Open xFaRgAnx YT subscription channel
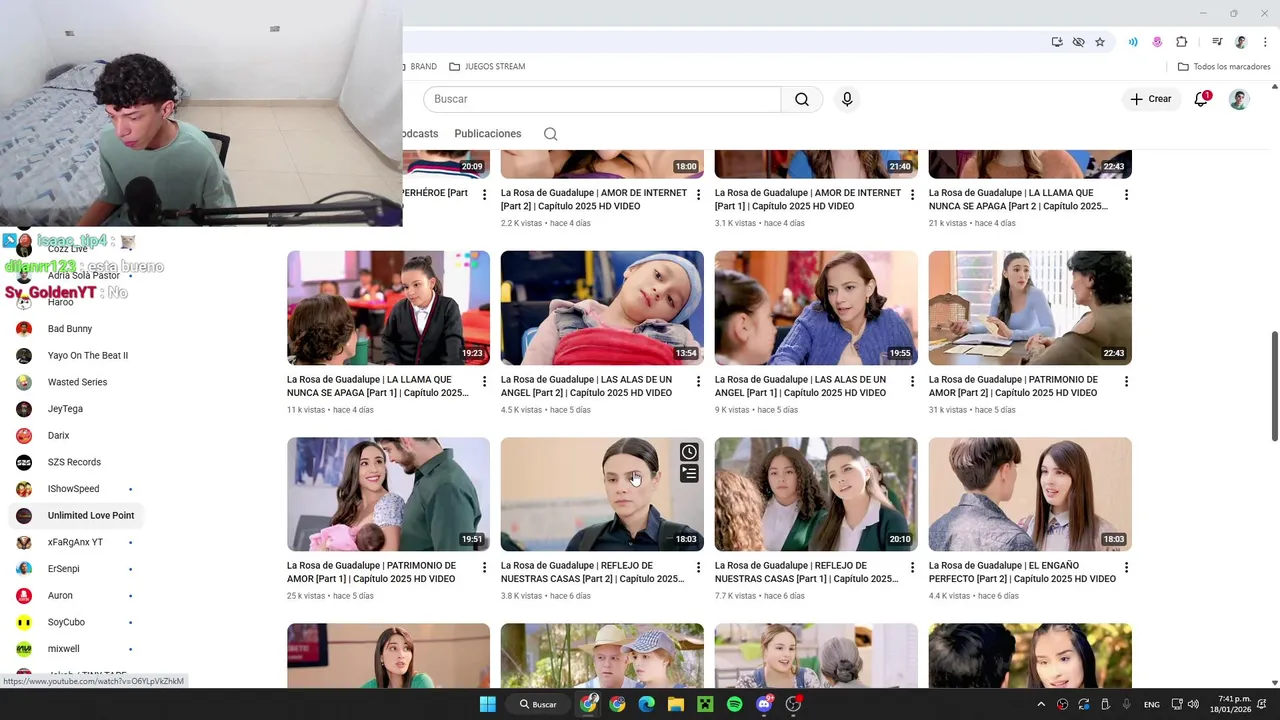 [x=75, y=542]
